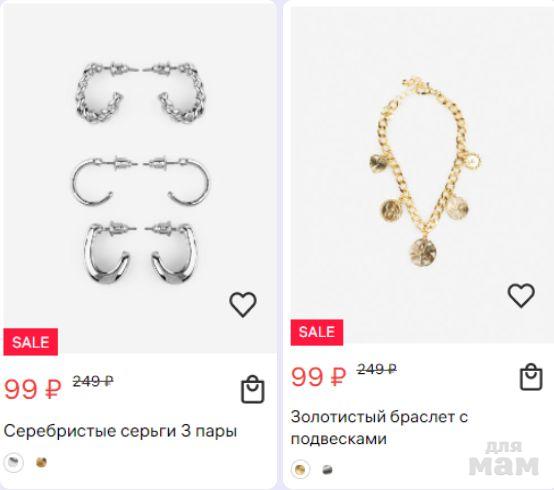The width and height of the screenshot is (554, 490).
Task: Favorite the gold bracelet with heart icon
Action: click(x=521, y=295)
